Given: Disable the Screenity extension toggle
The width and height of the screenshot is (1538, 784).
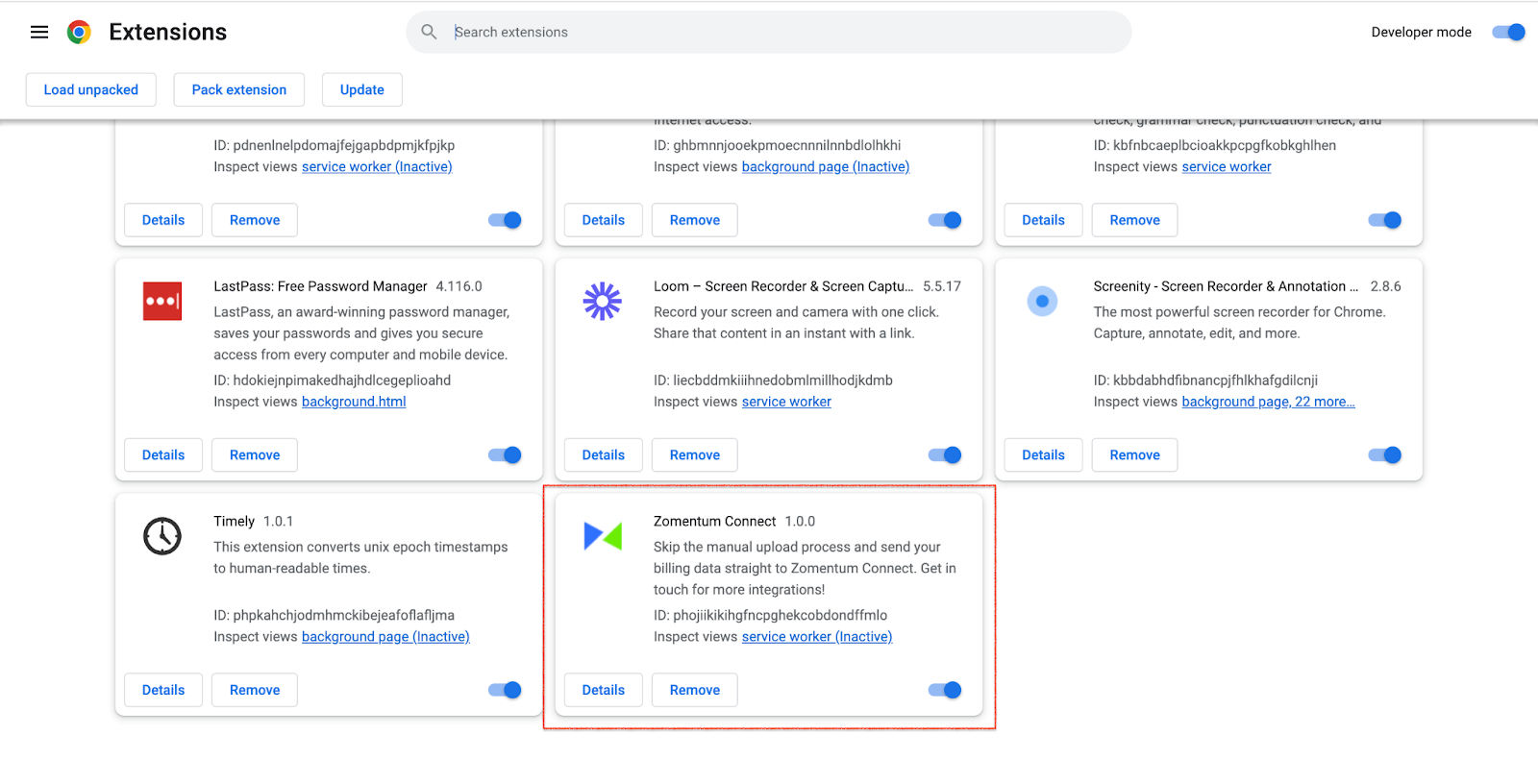Looking at the screenshot, I should click(x=1385, y=454).
